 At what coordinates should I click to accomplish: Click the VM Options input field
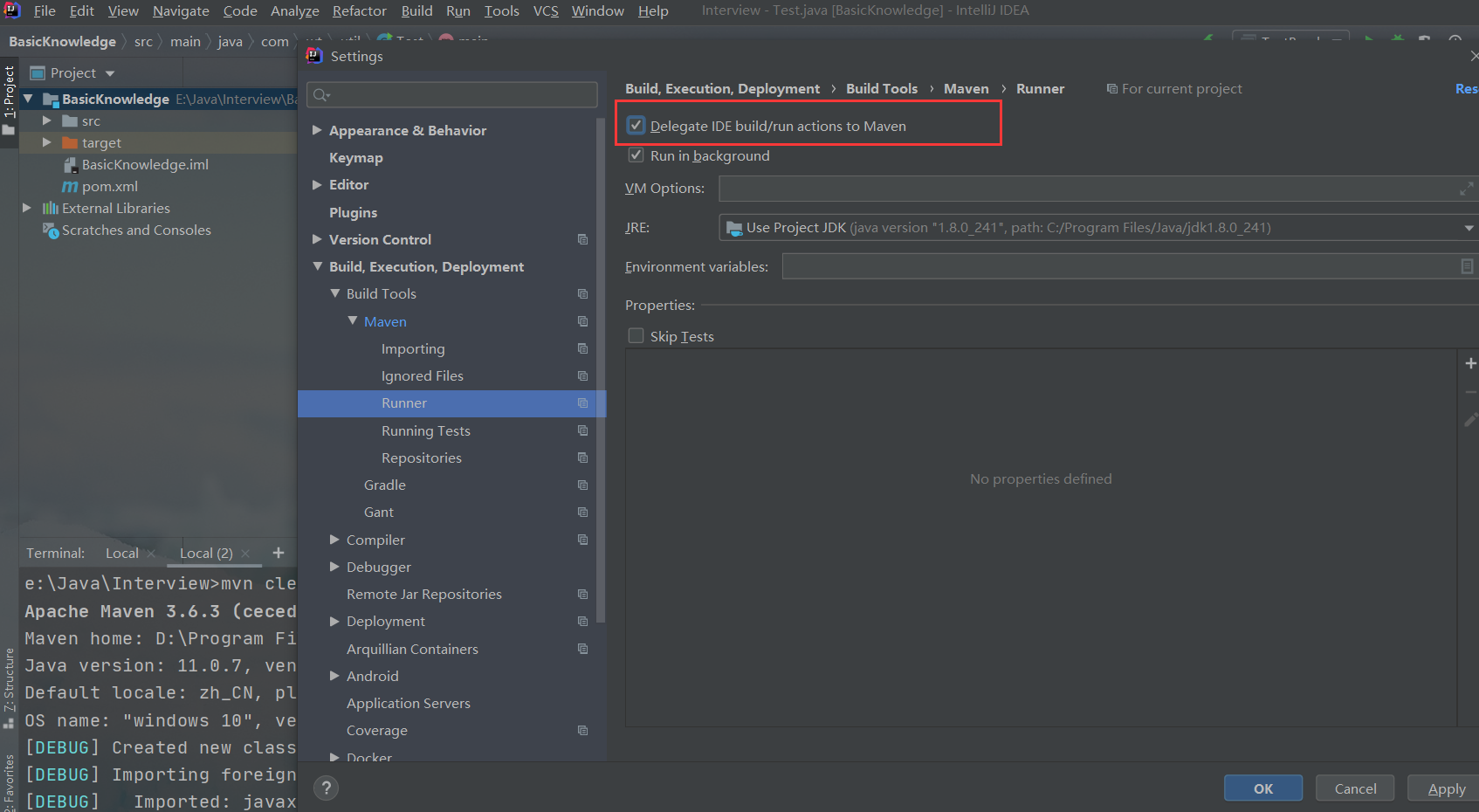pos(1098,189)
